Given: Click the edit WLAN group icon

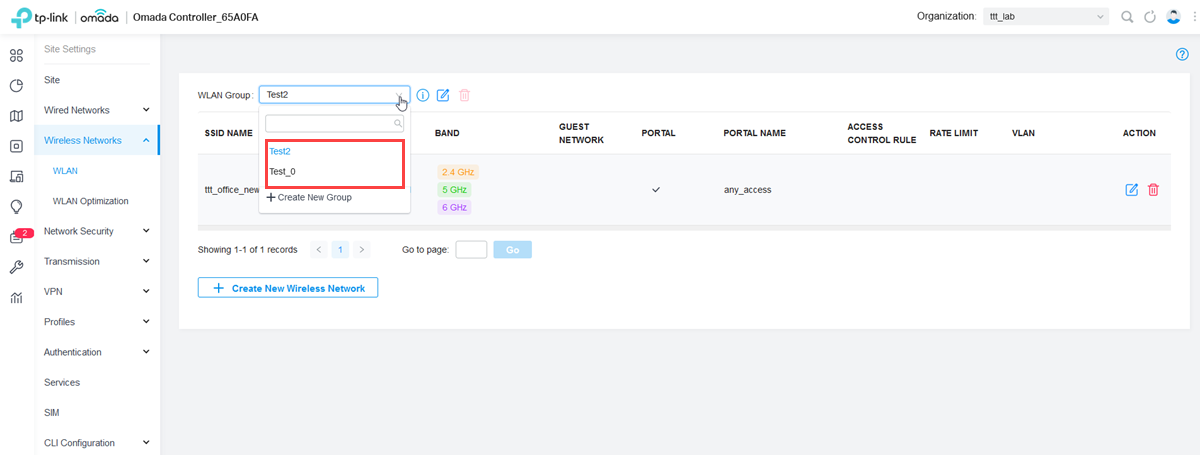Looking at the screenshot, I should (443, 95).
